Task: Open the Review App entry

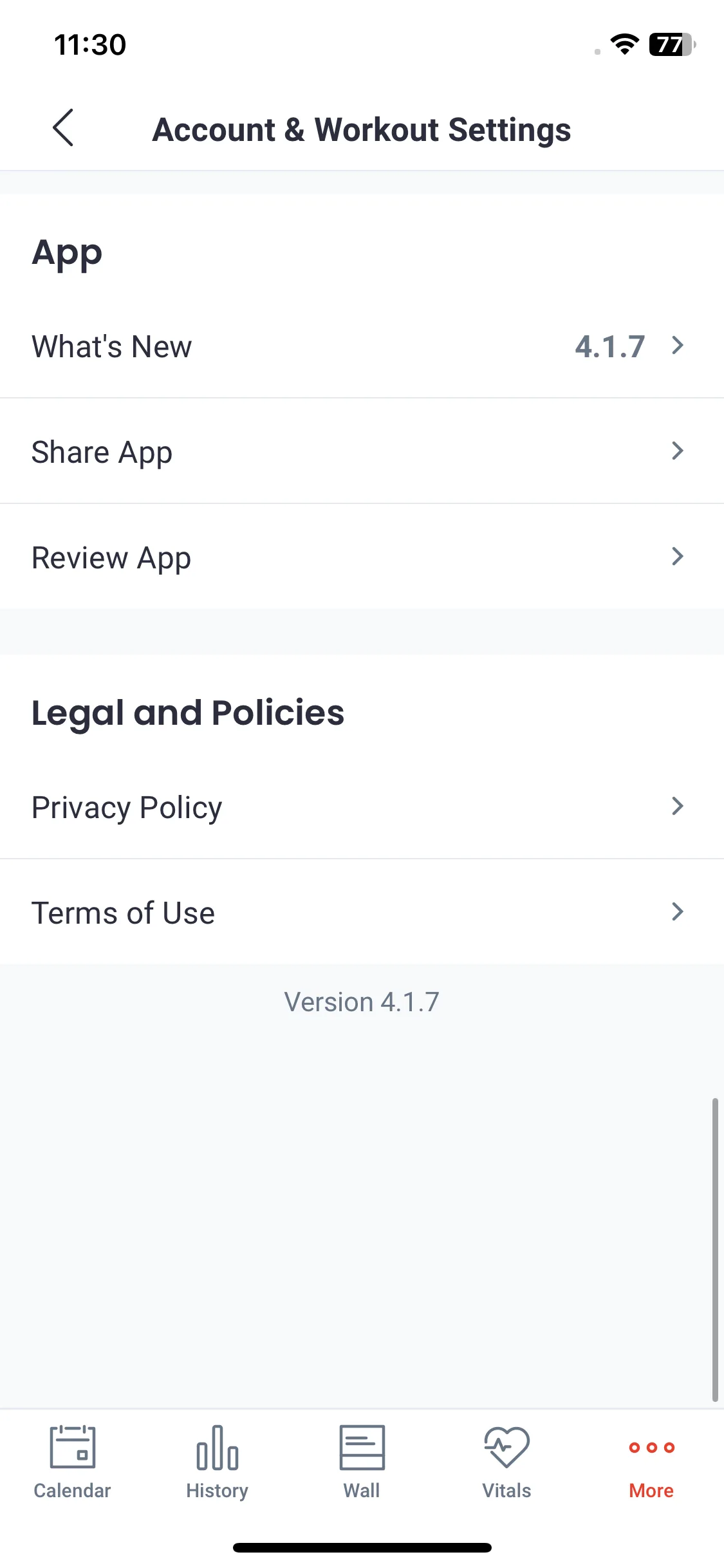Action: 362,557
